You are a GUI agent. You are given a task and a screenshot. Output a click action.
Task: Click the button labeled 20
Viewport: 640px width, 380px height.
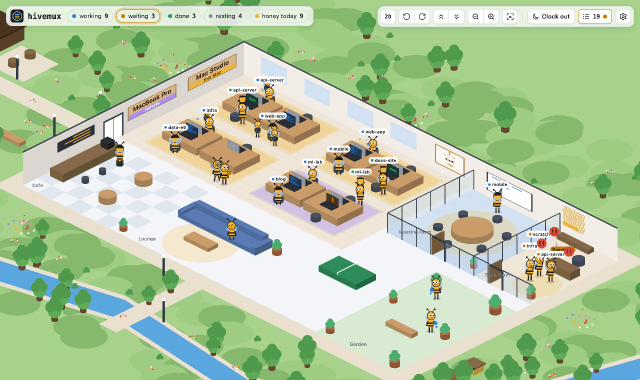(388, 17)
